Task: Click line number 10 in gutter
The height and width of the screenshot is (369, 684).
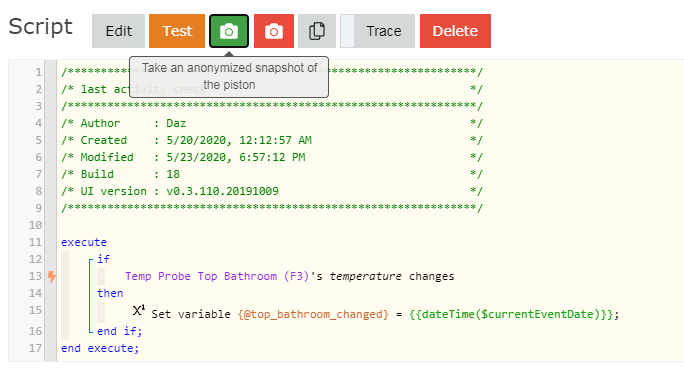Action: click(35, 225)
